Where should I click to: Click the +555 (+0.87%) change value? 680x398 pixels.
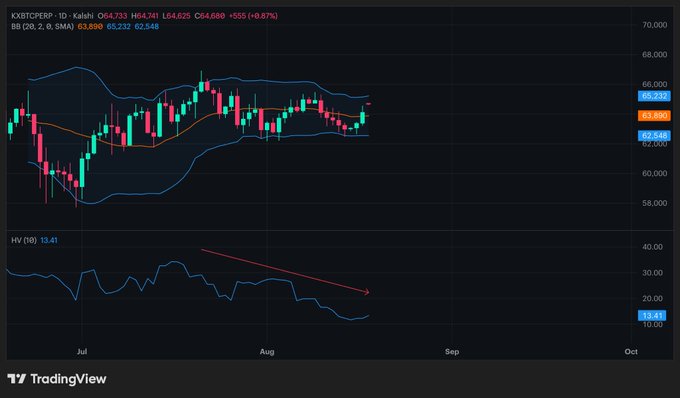253,16
